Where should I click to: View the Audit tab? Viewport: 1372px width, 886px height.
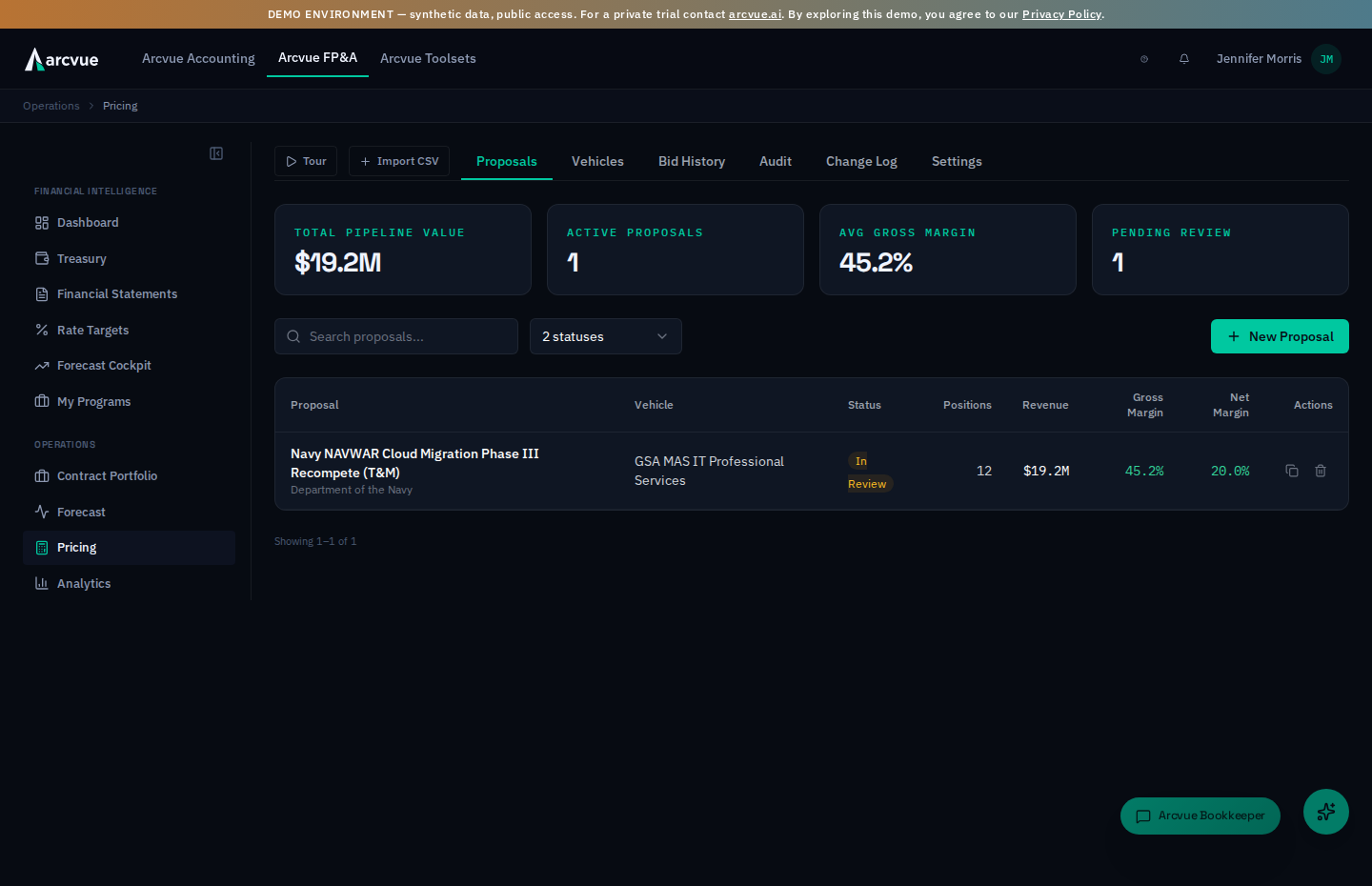[776, 162]
